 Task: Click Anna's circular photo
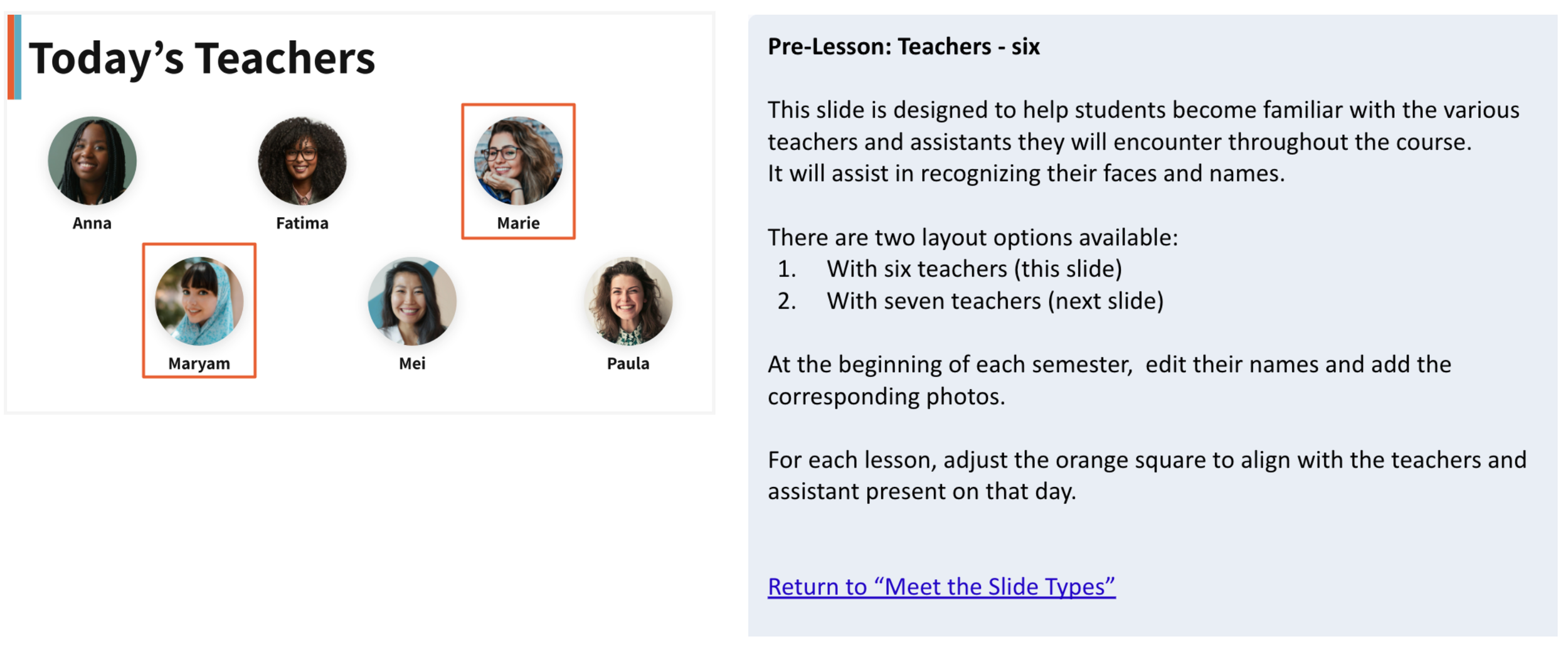tap(92, 161)
